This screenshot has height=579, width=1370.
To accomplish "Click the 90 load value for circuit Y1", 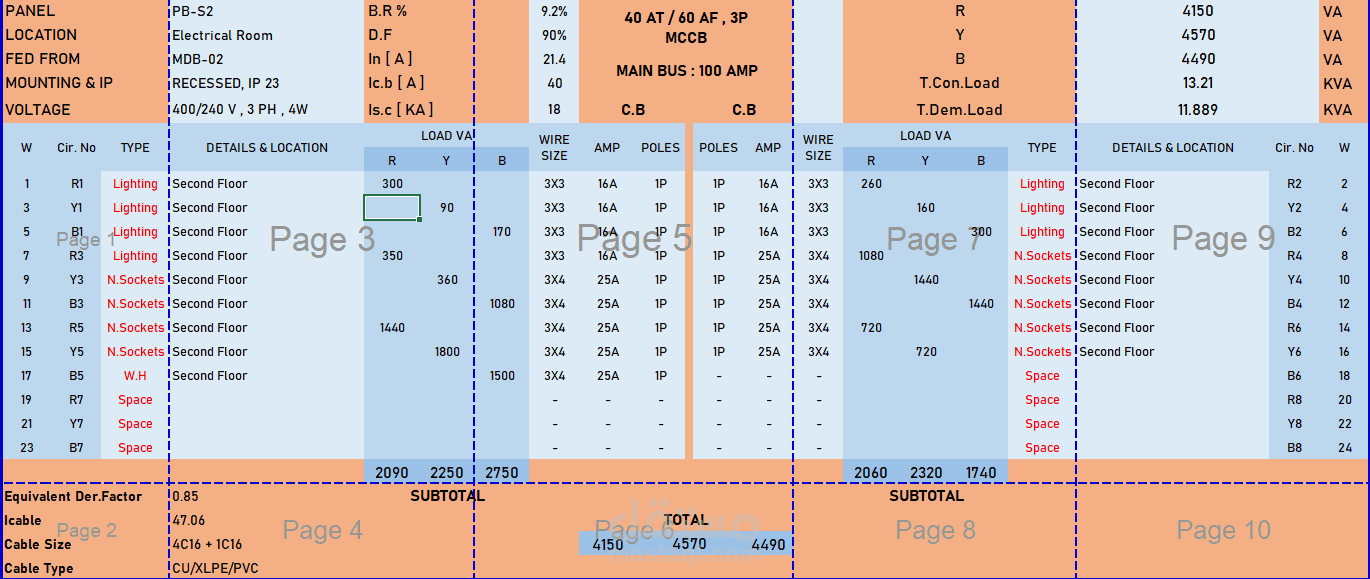I will tap(447, 207).
